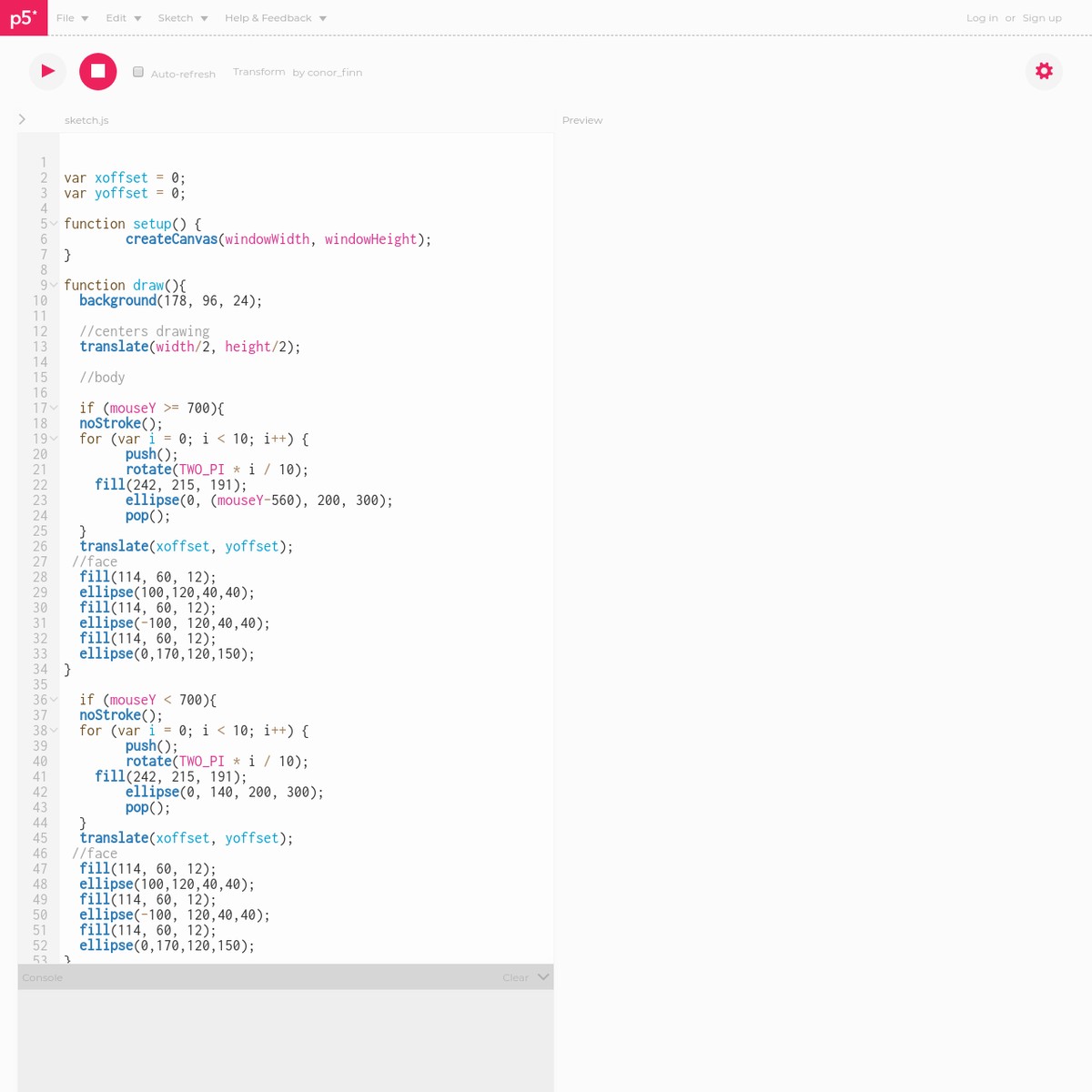
Task: Click the ellipse(0, (mouseY-560), 200, 300) line
Action: 259,500
